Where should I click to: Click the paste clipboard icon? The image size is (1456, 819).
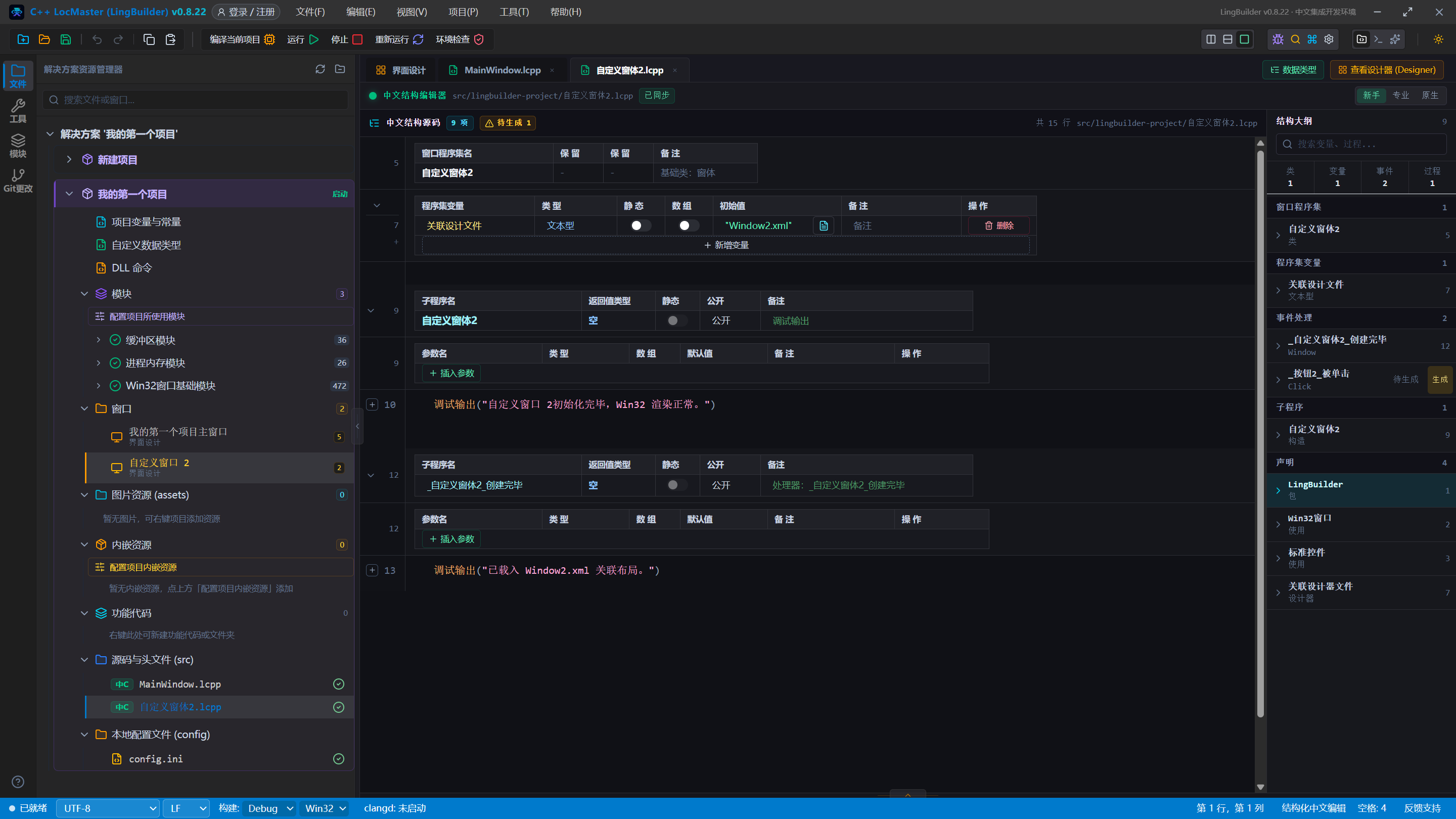[x=171, y=39]
